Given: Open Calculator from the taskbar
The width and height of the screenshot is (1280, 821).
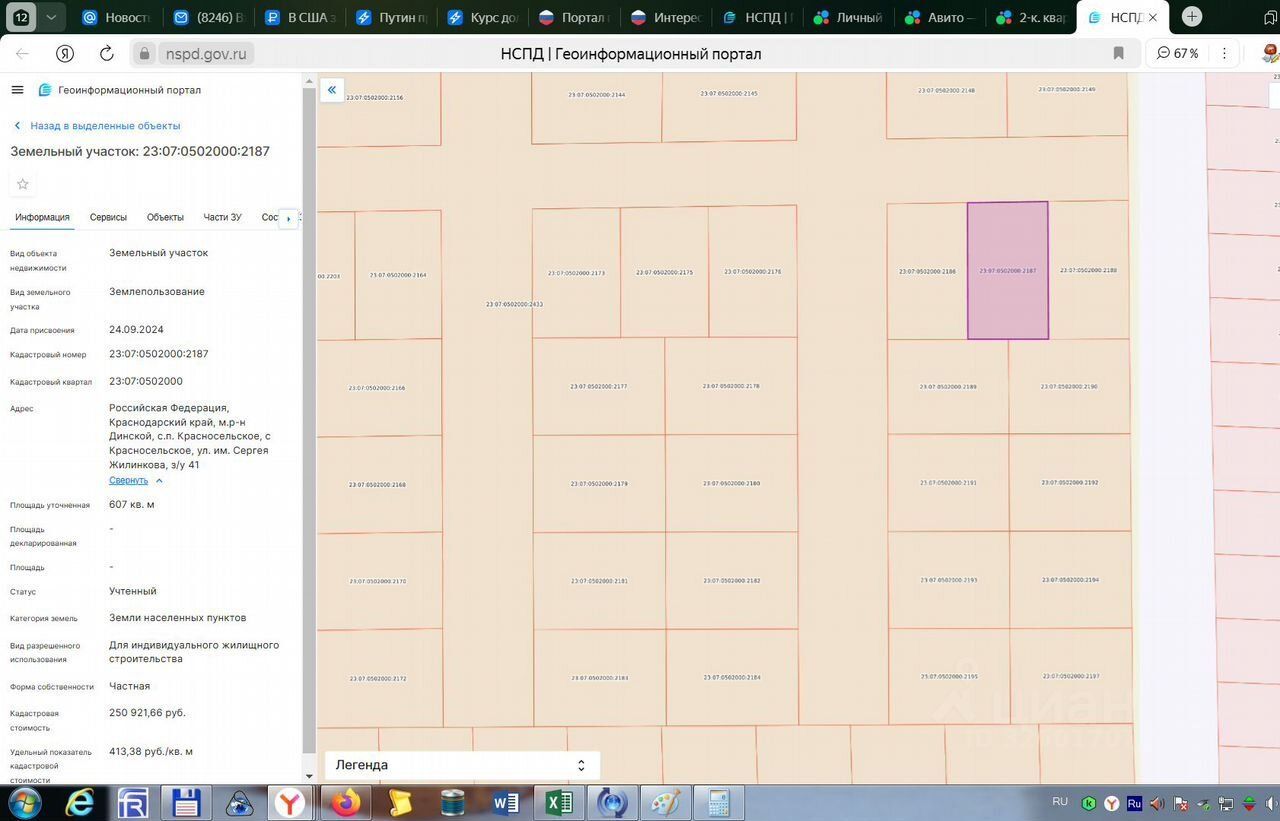Looking at the screenshot, I should coord(718,803).
